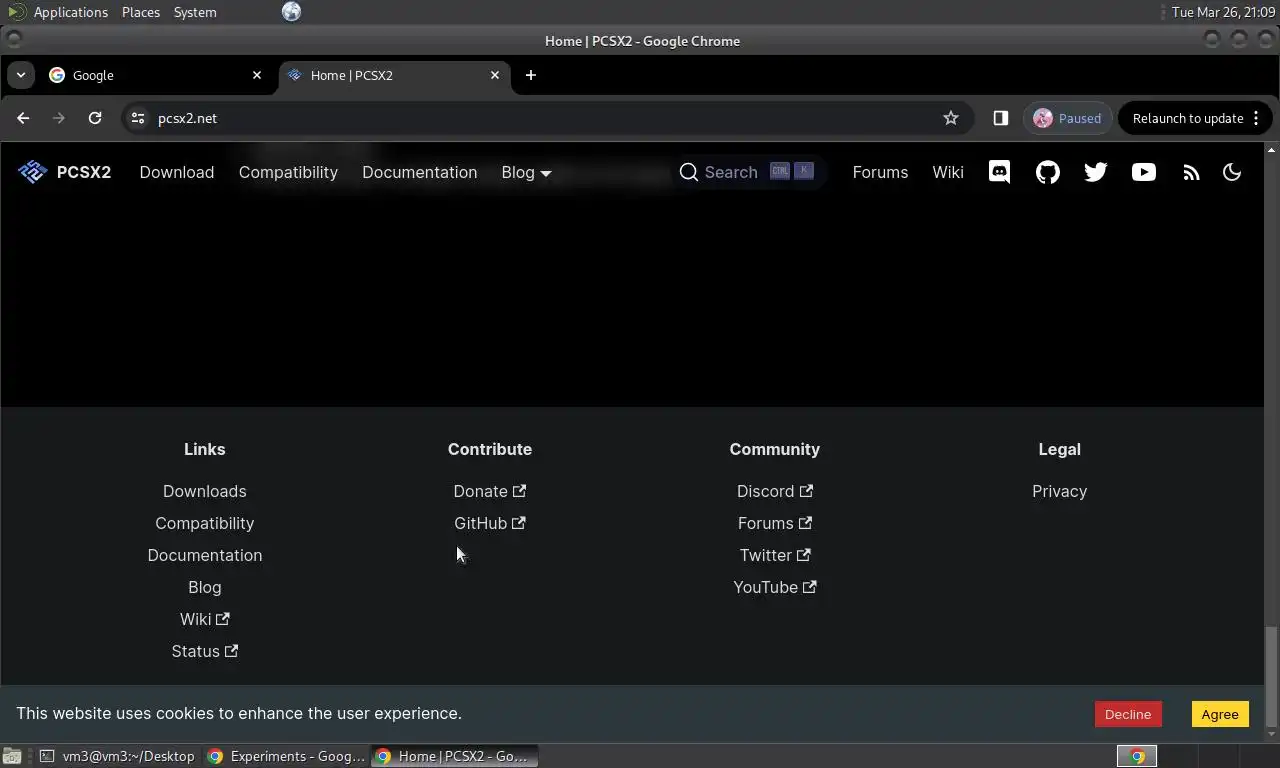Open the GitHub icon in navbar
The image size is (1280, 768).
[1047, 172]
